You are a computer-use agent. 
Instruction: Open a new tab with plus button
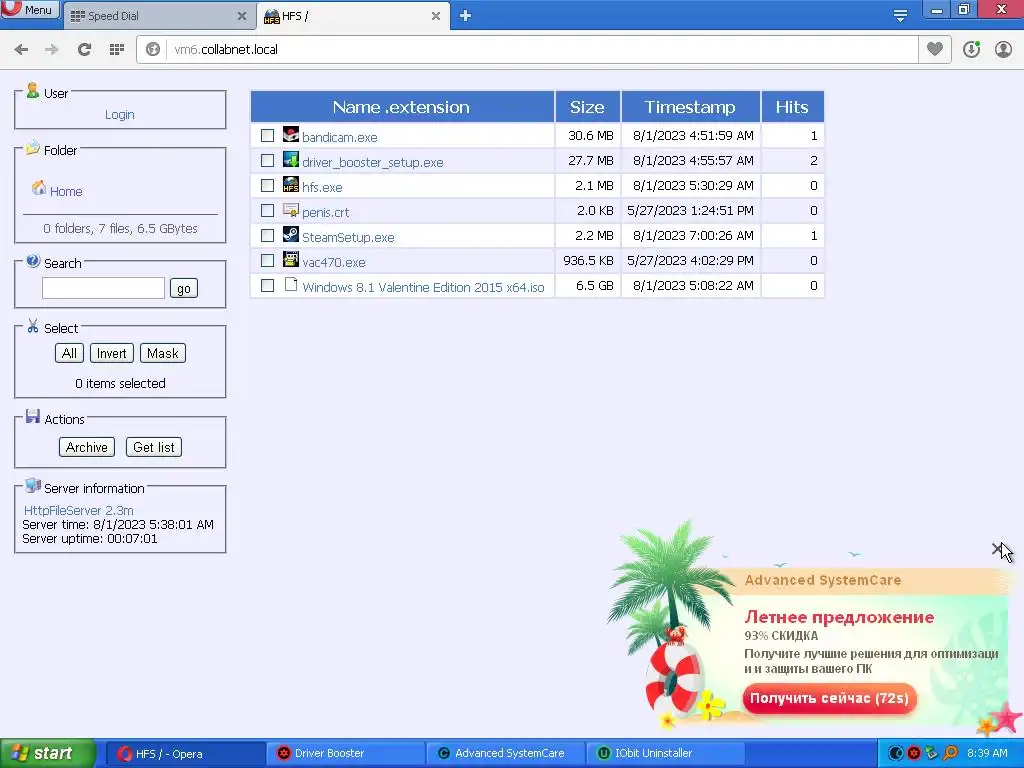(x=465, y=16)
